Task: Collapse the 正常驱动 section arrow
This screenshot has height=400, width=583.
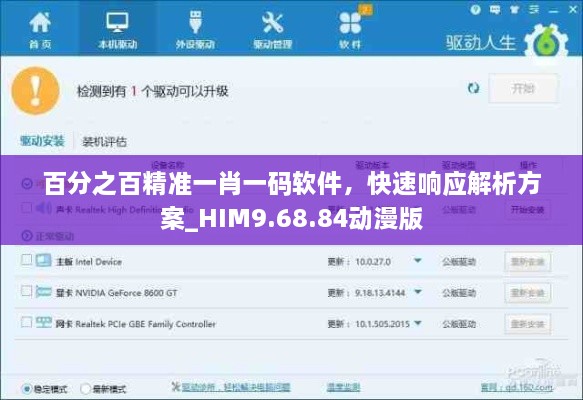Action: coord(27,236)
